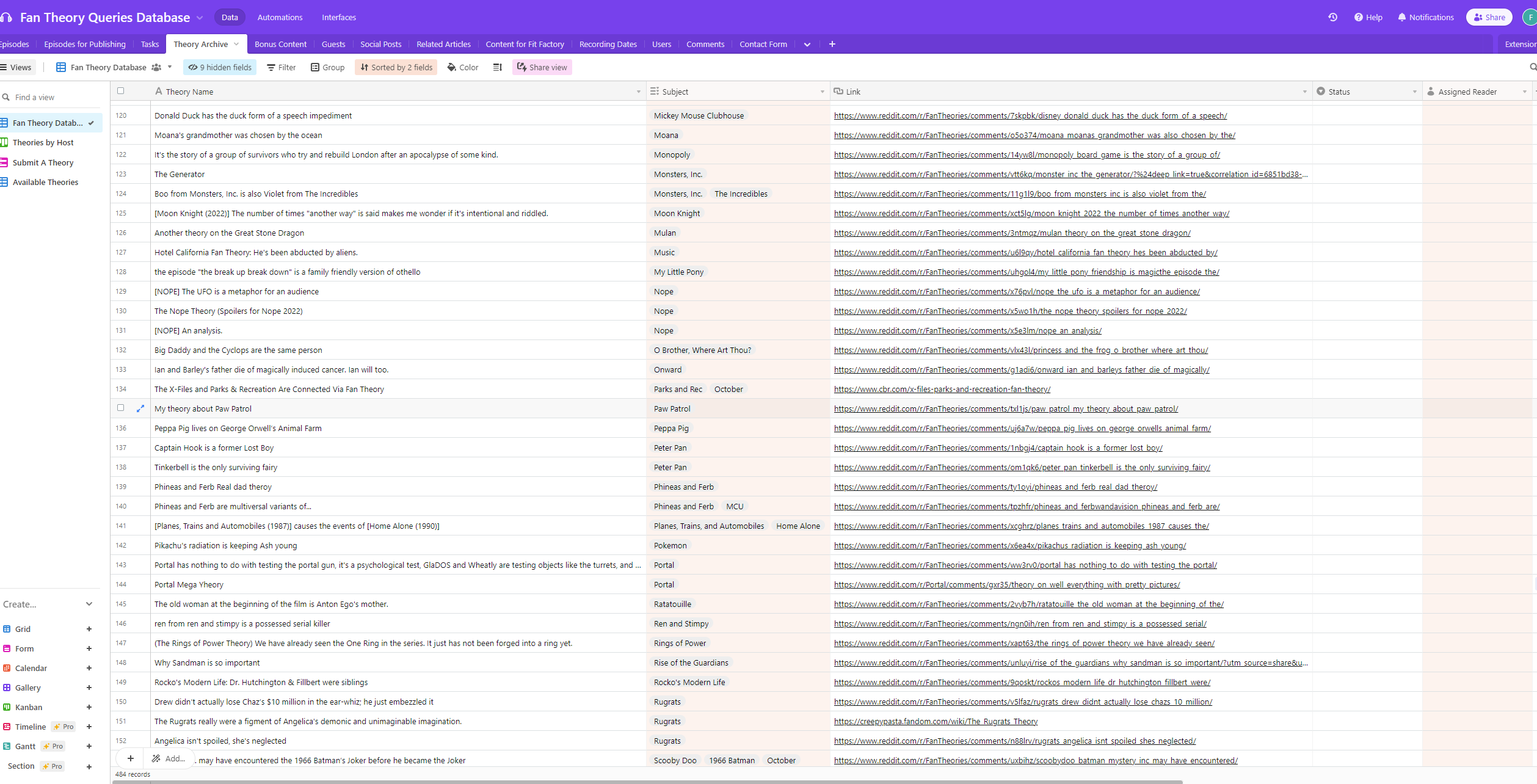1537x784 pixels.
Task: Add a new Section
Action: pyautogui.click(x=89, y=766)
